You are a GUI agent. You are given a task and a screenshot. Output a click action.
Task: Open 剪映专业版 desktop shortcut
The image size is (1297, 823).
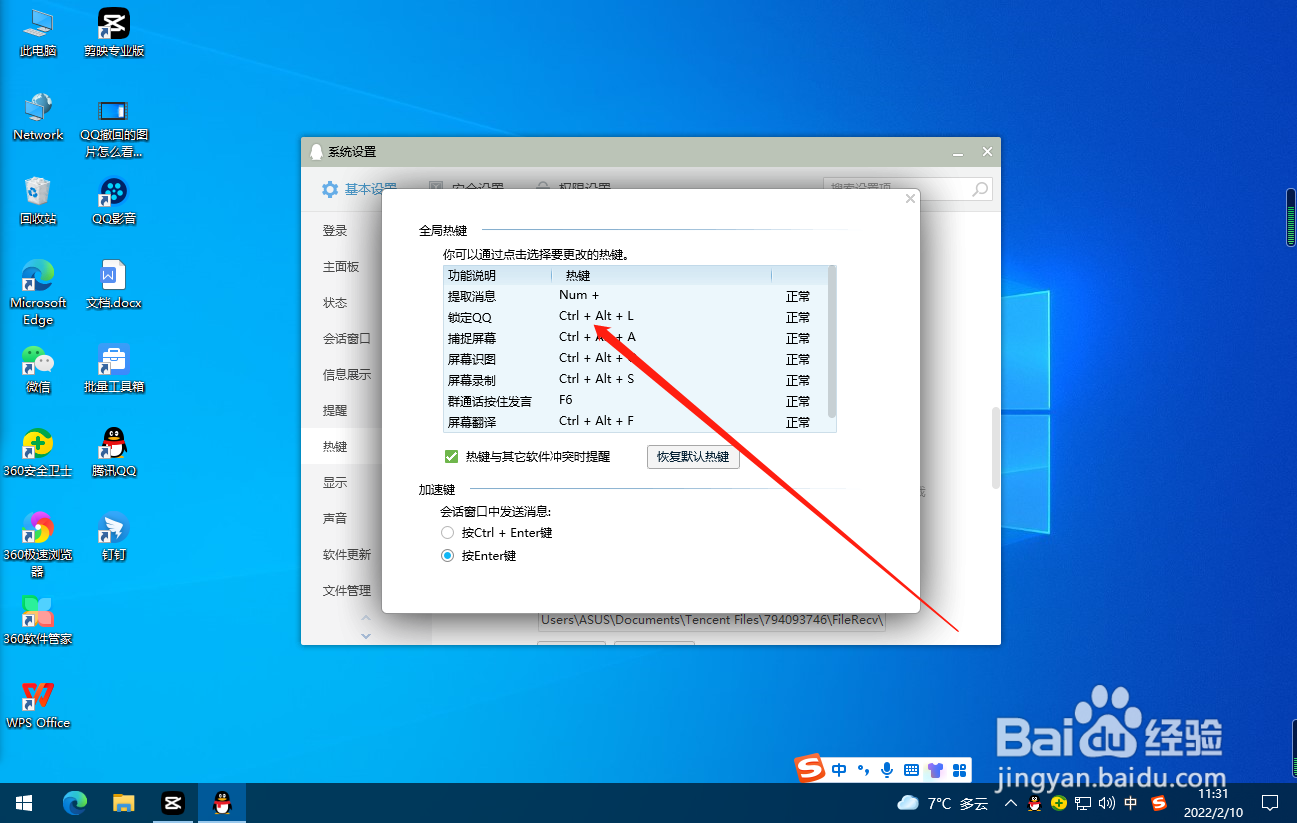pos(114,32)
